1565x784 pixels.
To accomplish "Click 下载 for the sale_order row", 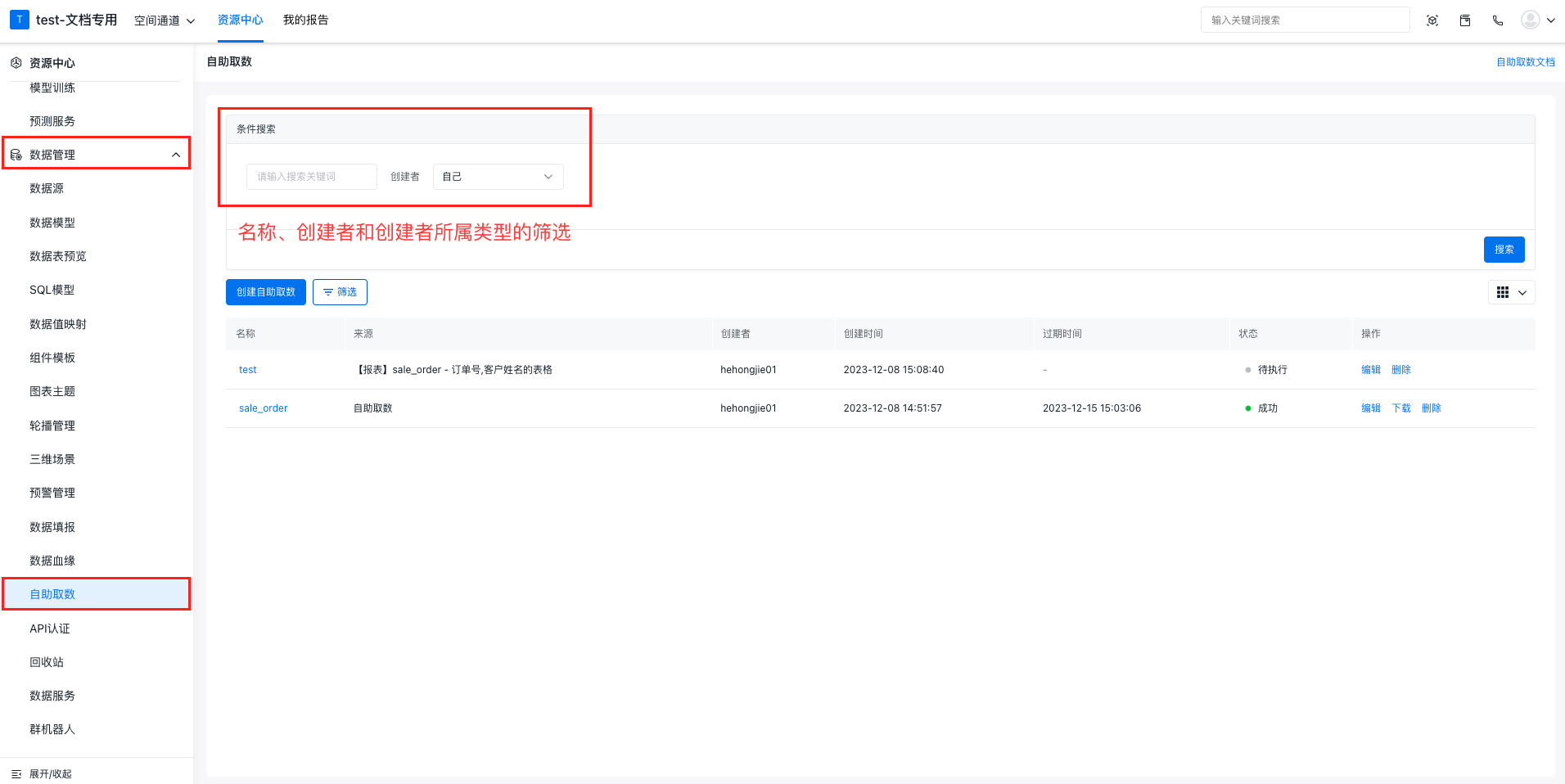I will click(x=1401, y=408).
